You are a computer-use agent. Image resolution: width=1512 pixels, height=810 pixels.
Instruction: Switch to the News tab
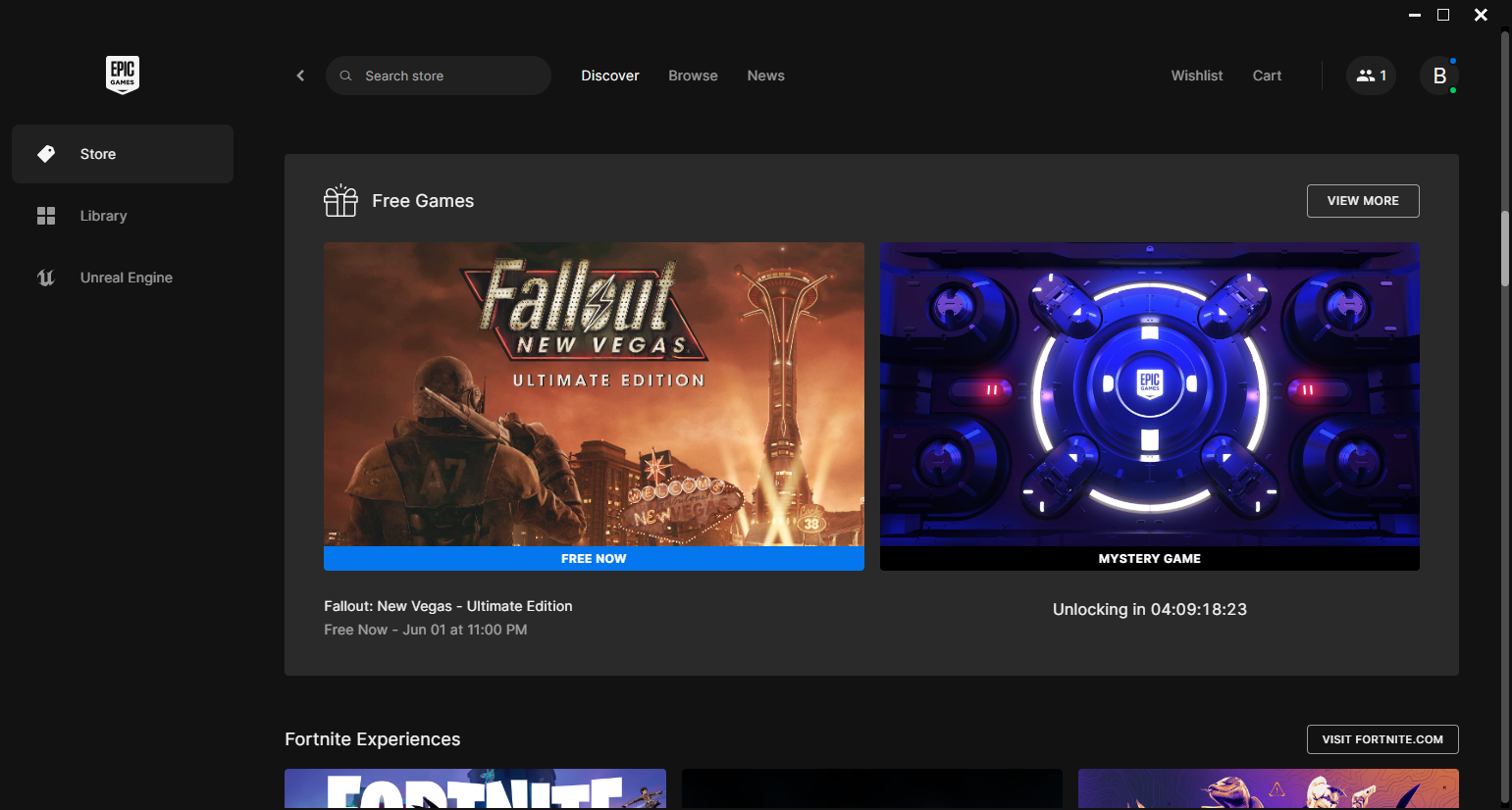[x=765, y=76]
